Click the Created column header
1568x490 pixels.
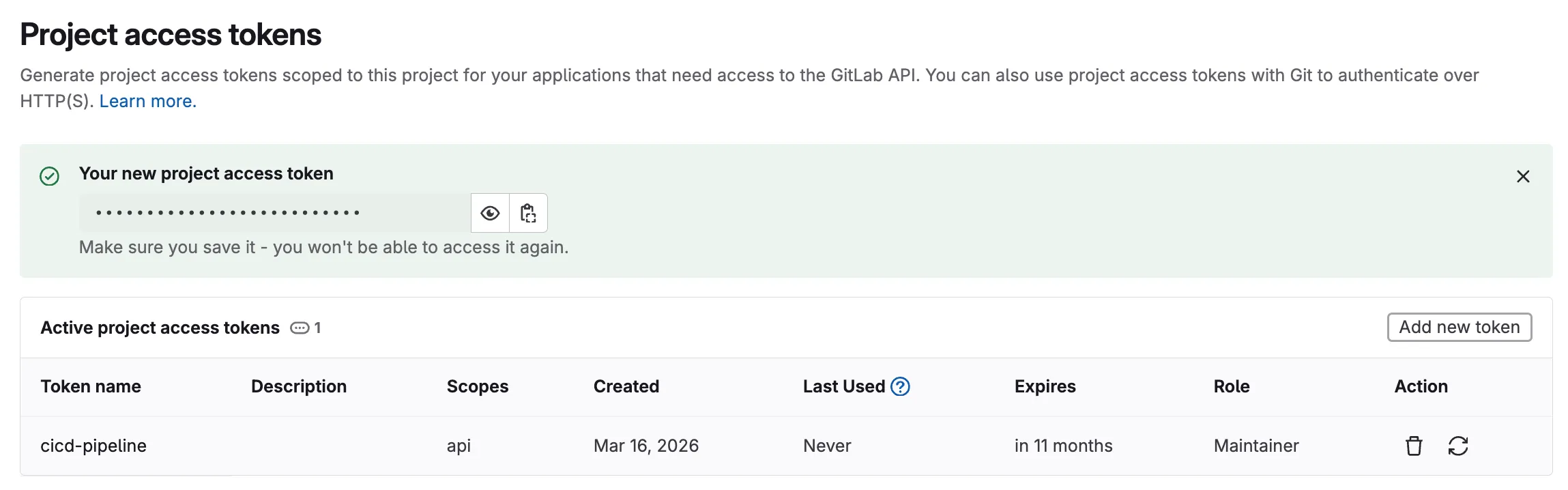click(x=626, y=387)
